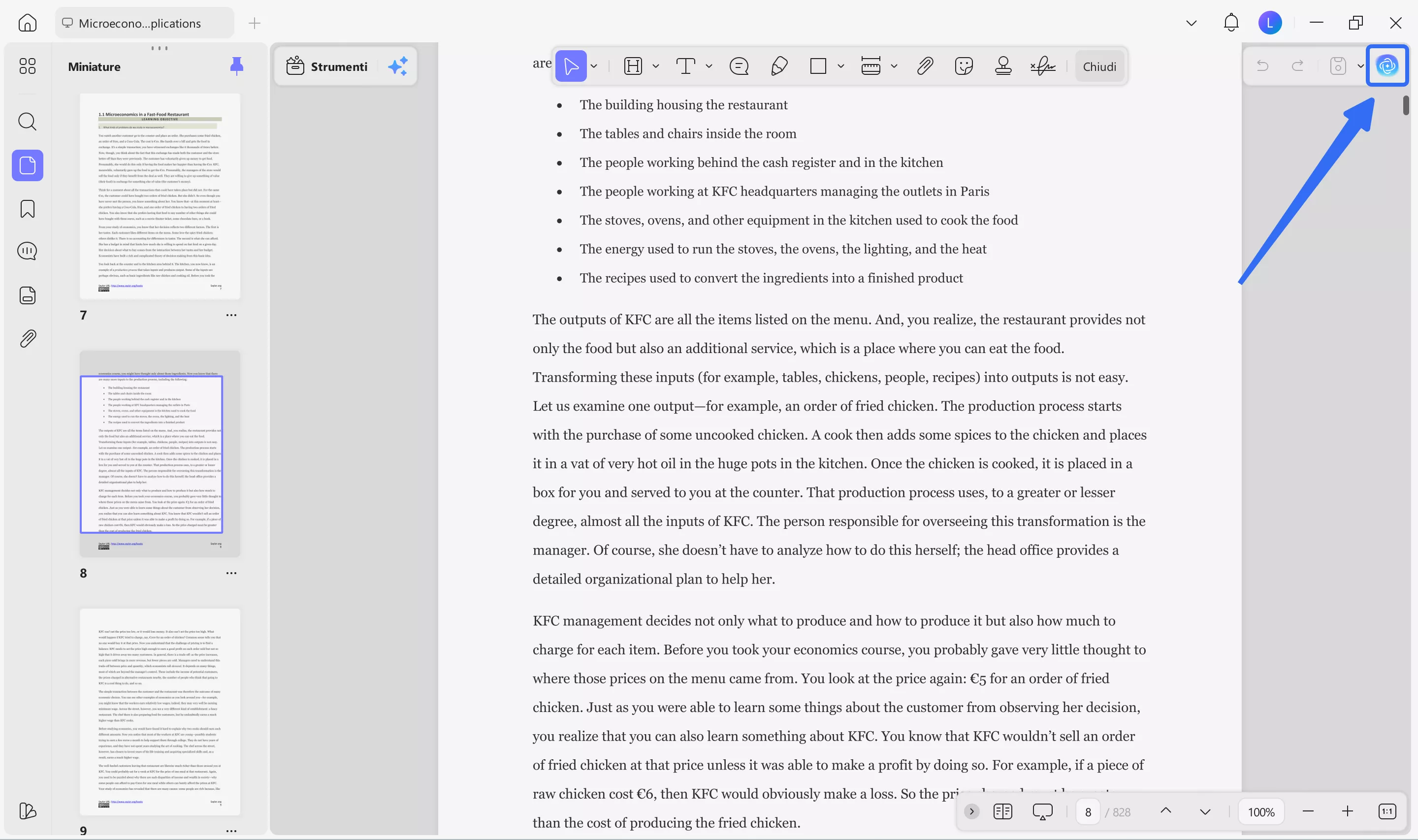Open the Home icon
Image resolution: width=1418 pixels, height=840 pixels.
tap(27, 23)
